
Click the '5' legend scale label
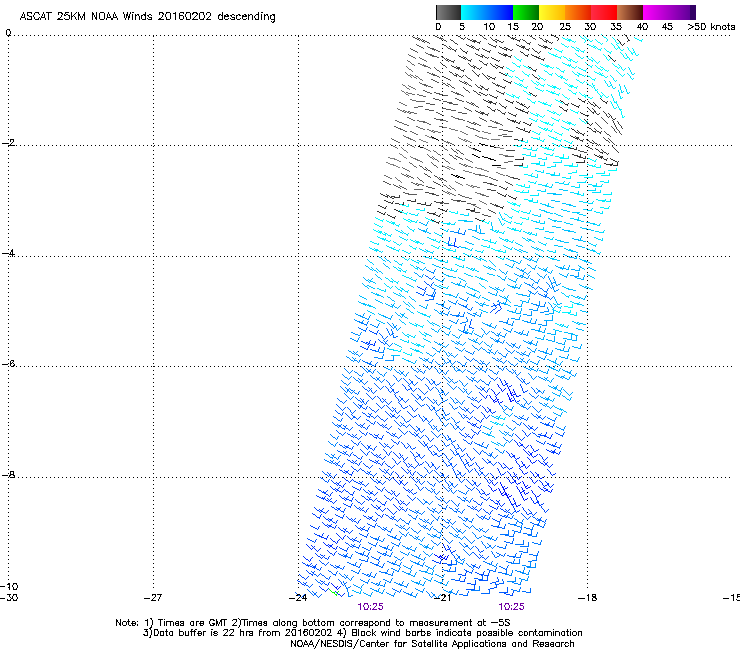tap(462, 27)
